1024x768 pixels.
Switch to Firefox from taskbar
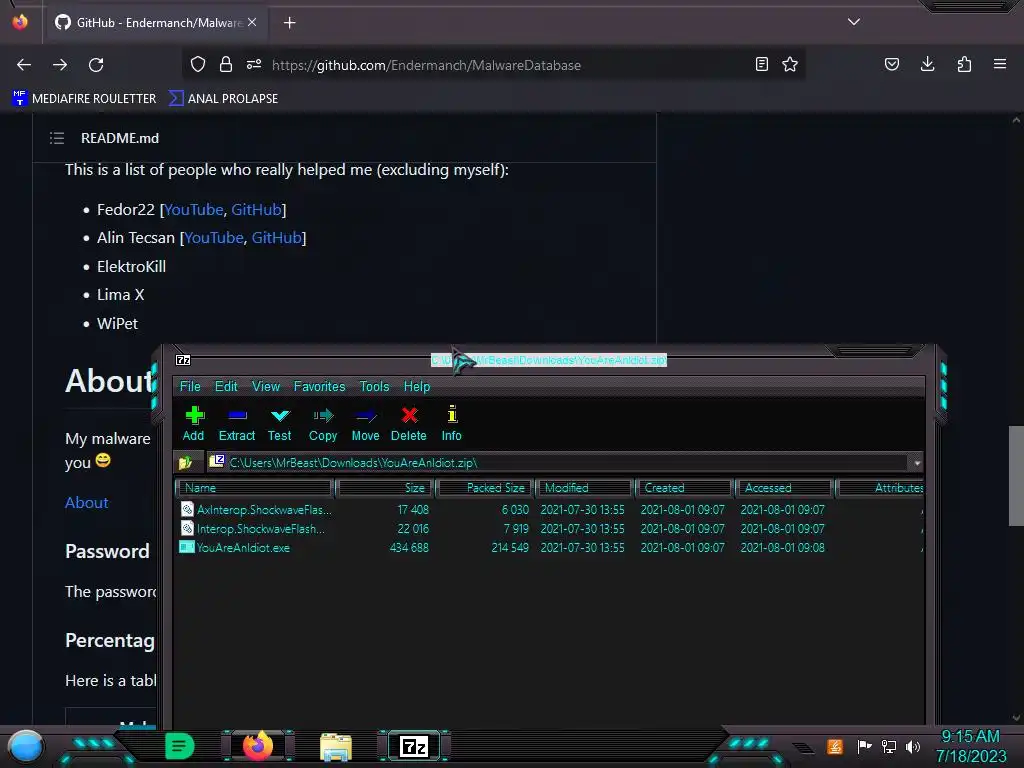pyautogui.click(x=258, y=746)
